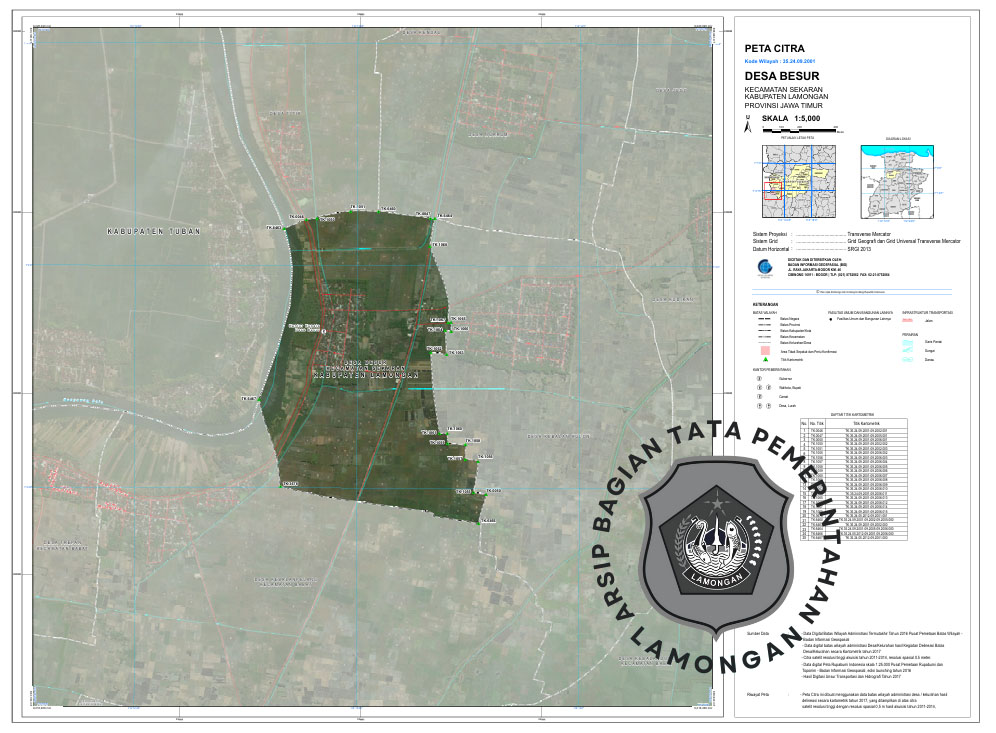This screenshot has width=996, height=733.
Task: Click the Sungai river legend symbol
Action: [909, 351]
